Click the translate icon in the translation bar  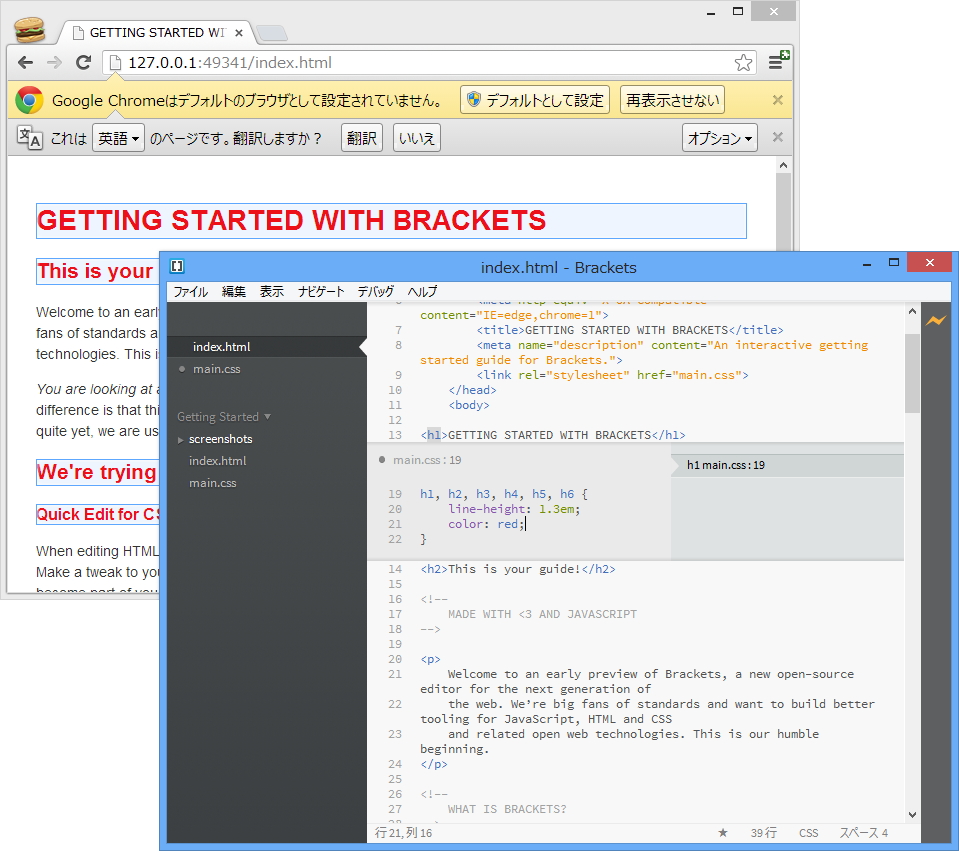(29, 138)
